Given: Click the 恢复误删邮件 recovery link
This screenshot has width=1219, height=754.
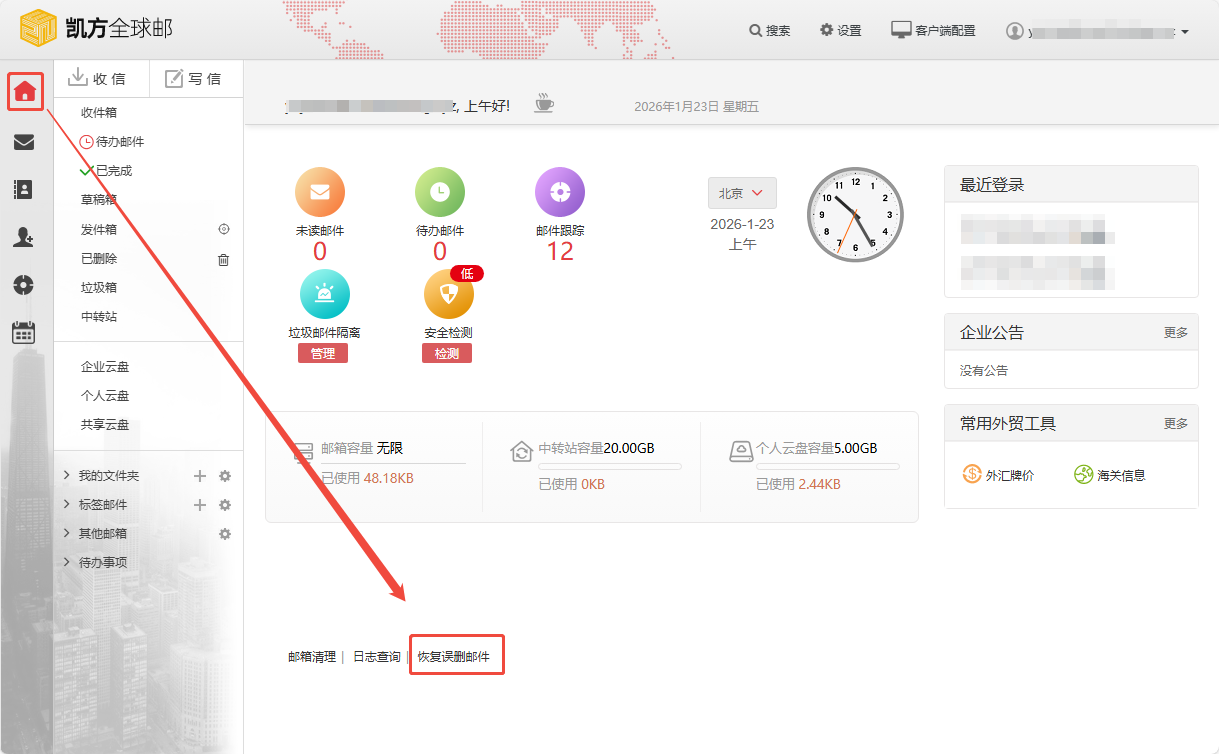Looking at the screenshot, I should (x=456, y=655).
